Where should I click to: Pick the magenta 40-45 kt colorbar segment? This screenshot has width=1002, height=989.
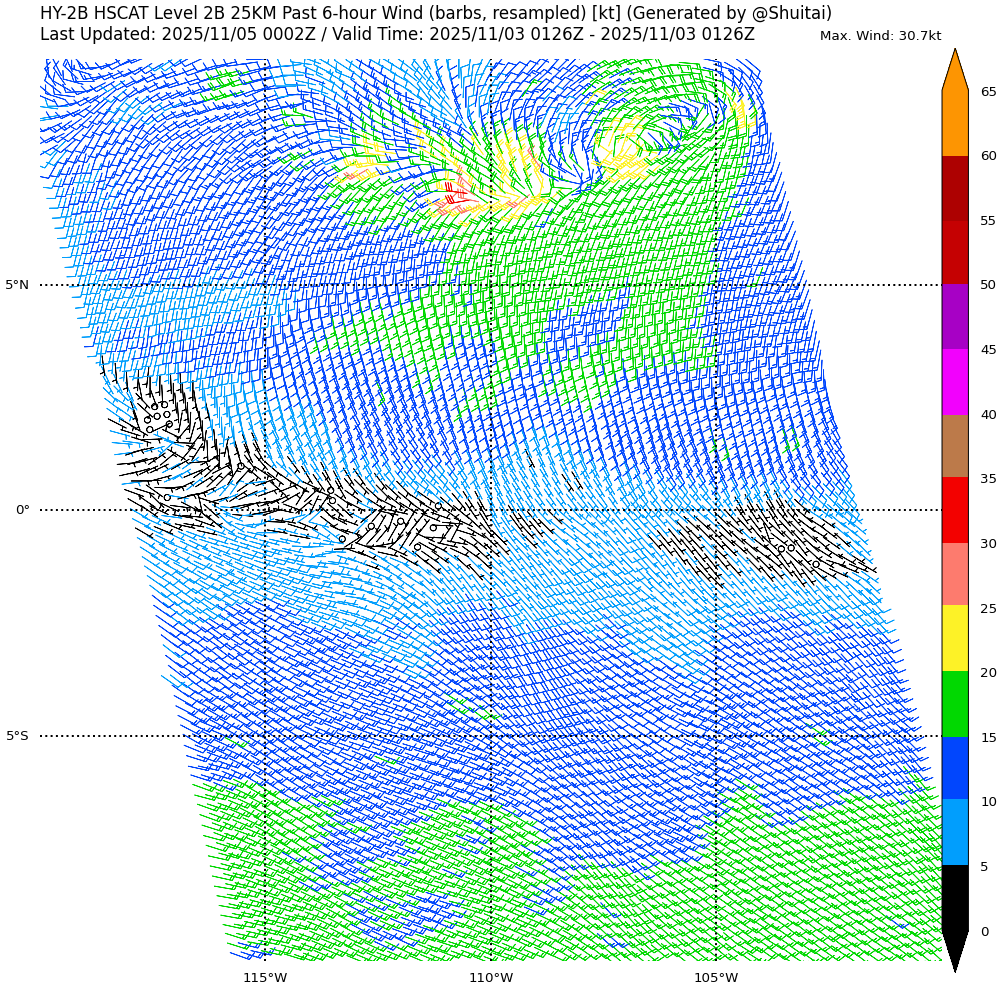coord(955,381)
